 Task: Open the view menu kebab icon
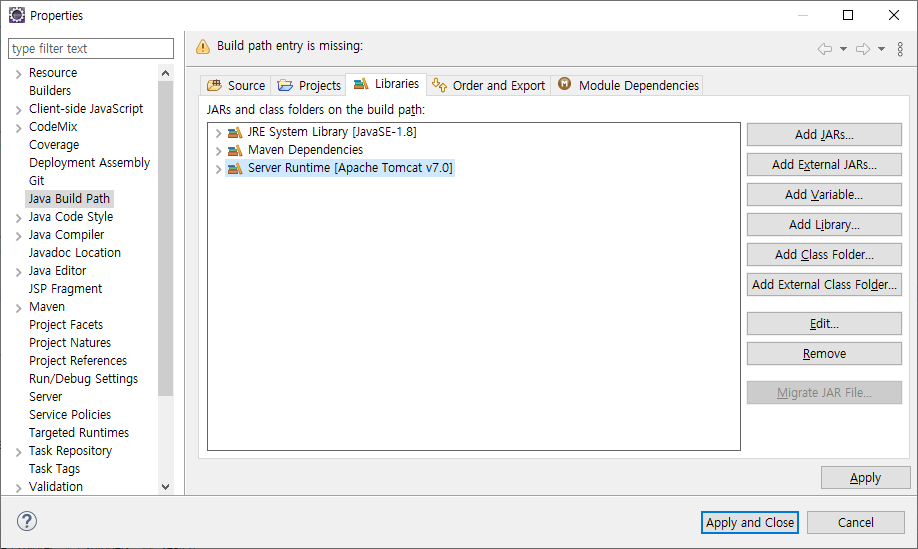point(900,49)
